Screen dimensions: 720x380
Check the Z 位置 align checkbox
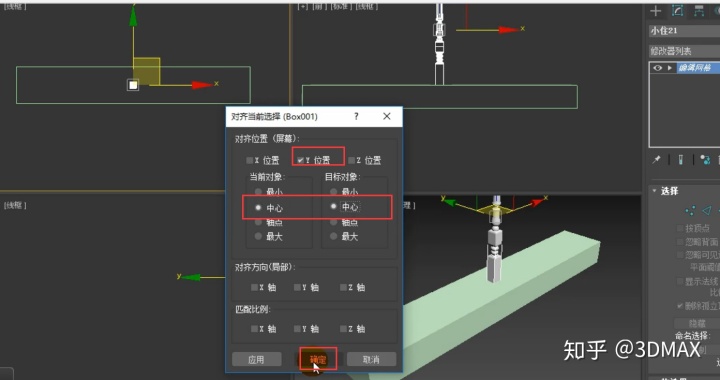coord(352,160)
